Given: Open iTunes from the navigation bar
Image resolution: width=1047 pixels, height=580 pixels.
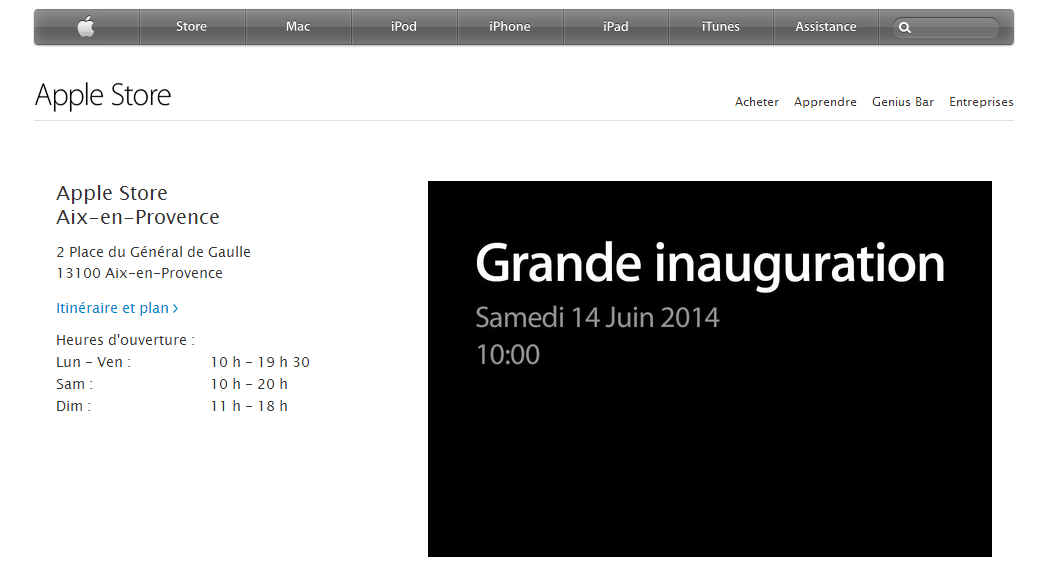Looking at the screenshot, I should coord(721,27).
